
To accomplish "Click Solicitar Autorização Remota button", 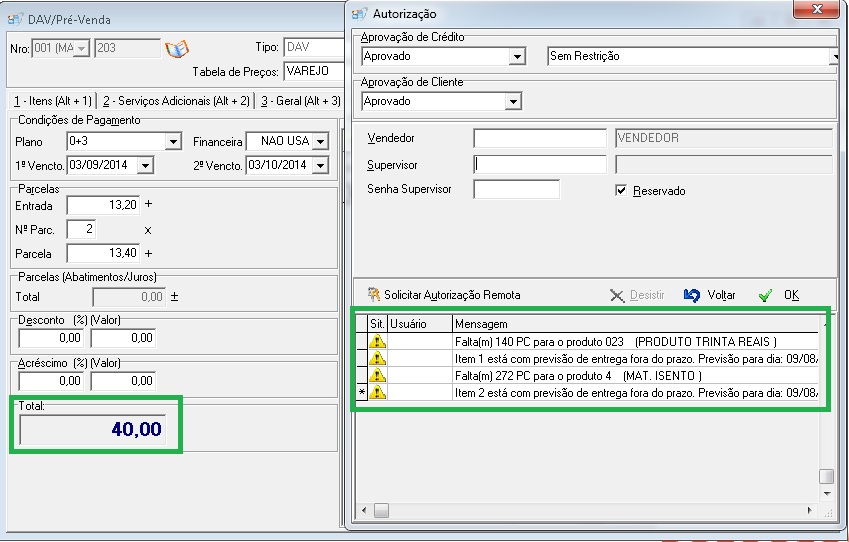I will tap(444, 295).
